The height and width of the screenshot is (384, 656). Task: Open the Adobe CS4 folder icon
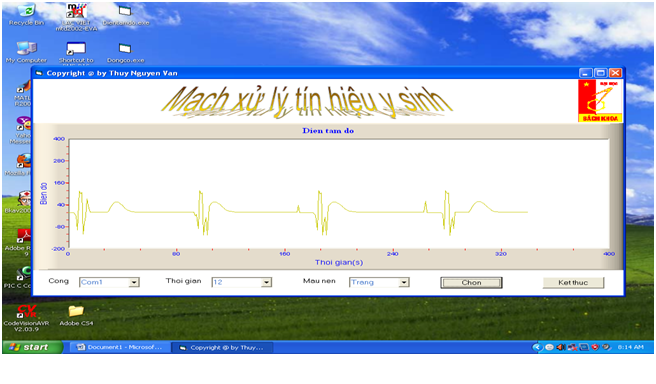76,315
